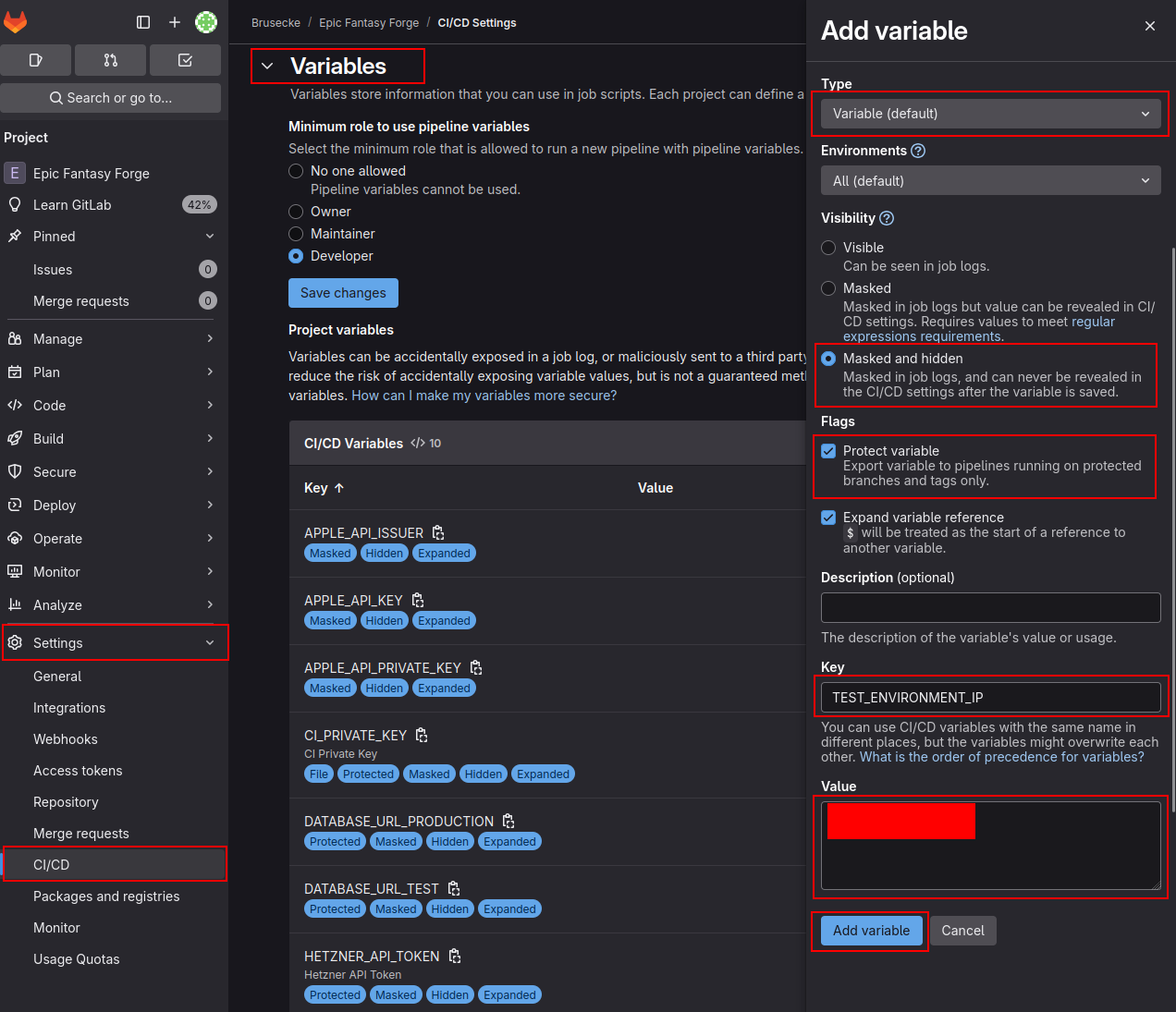Open the Type dropdown
This screenshot has width=1176, height=1012.
[x=991, y=114]
